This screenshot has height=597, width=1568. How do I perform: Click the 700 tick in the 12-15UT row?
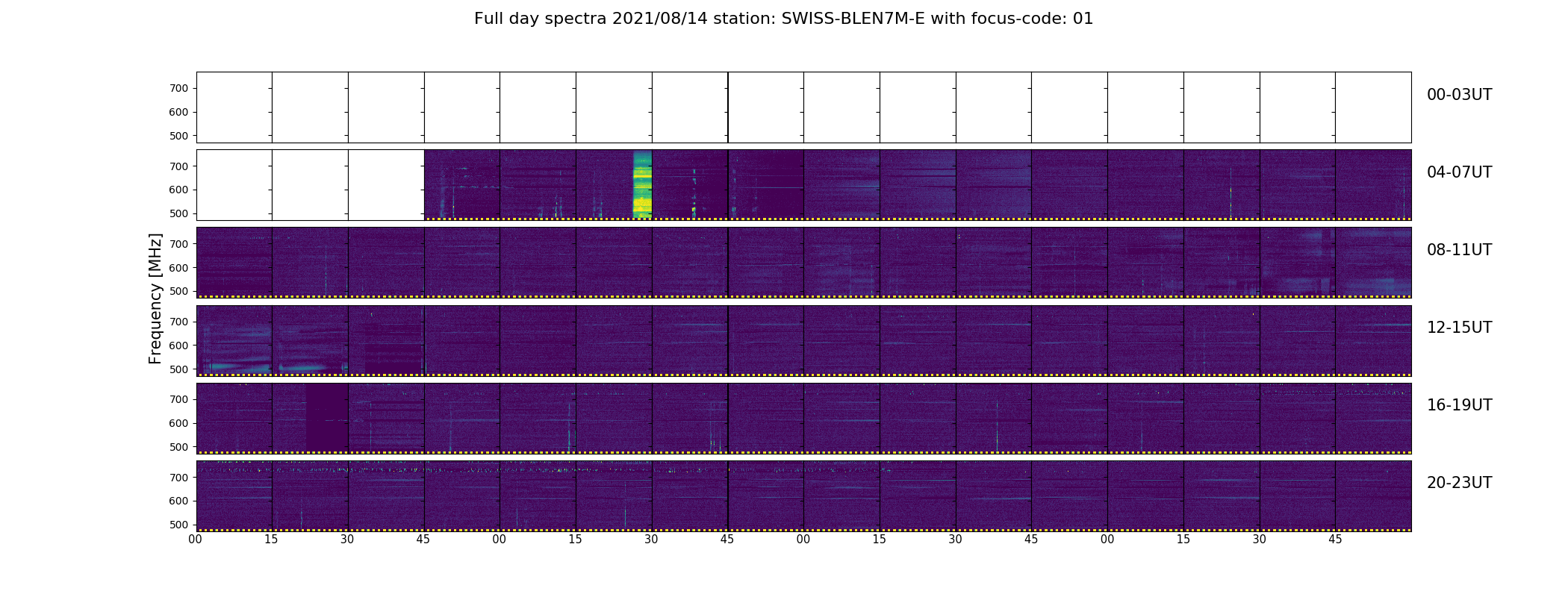point(178,322)
